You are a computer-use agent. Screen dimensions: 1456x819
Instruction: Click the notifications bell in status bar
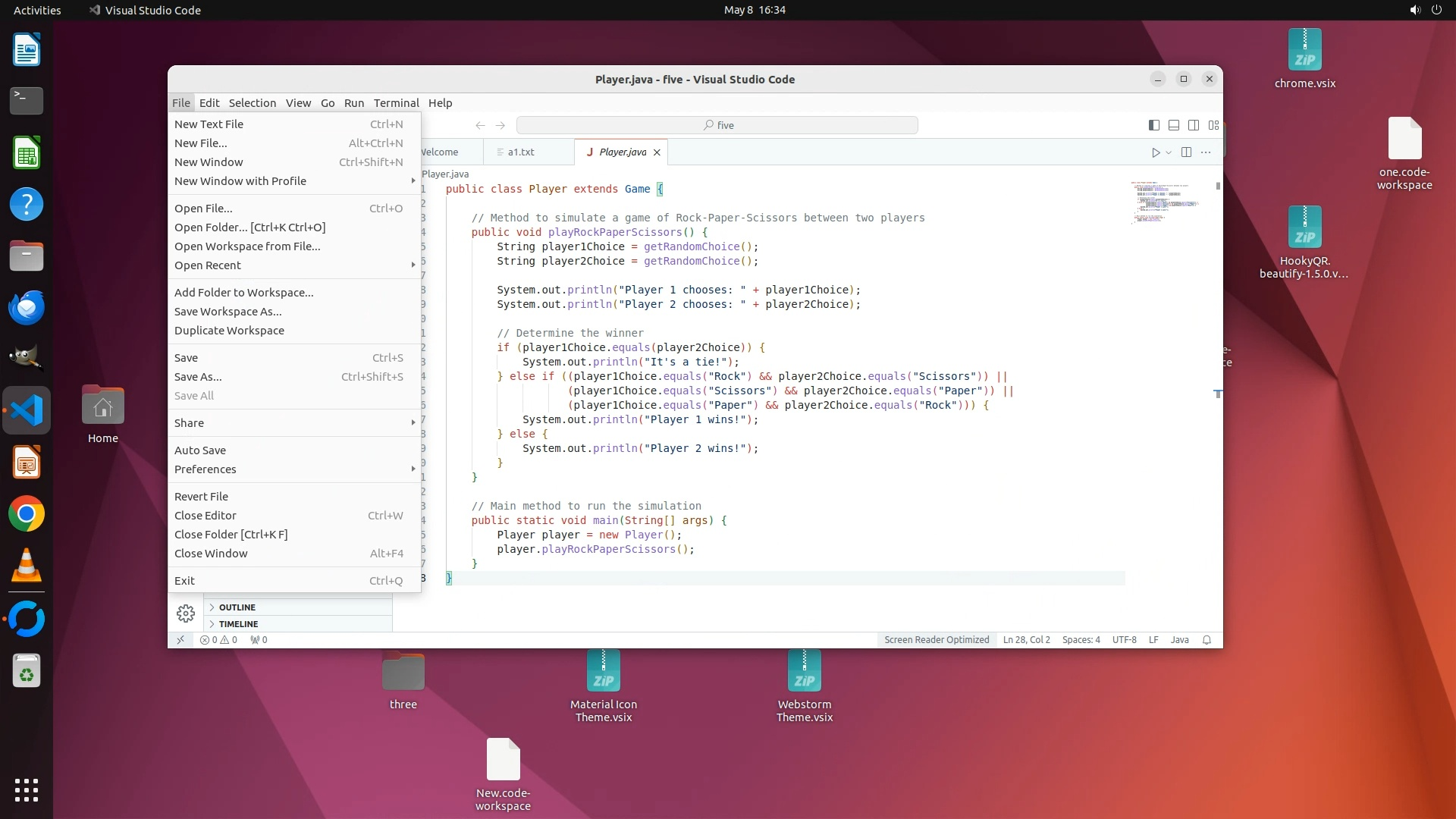(1207, 640)
